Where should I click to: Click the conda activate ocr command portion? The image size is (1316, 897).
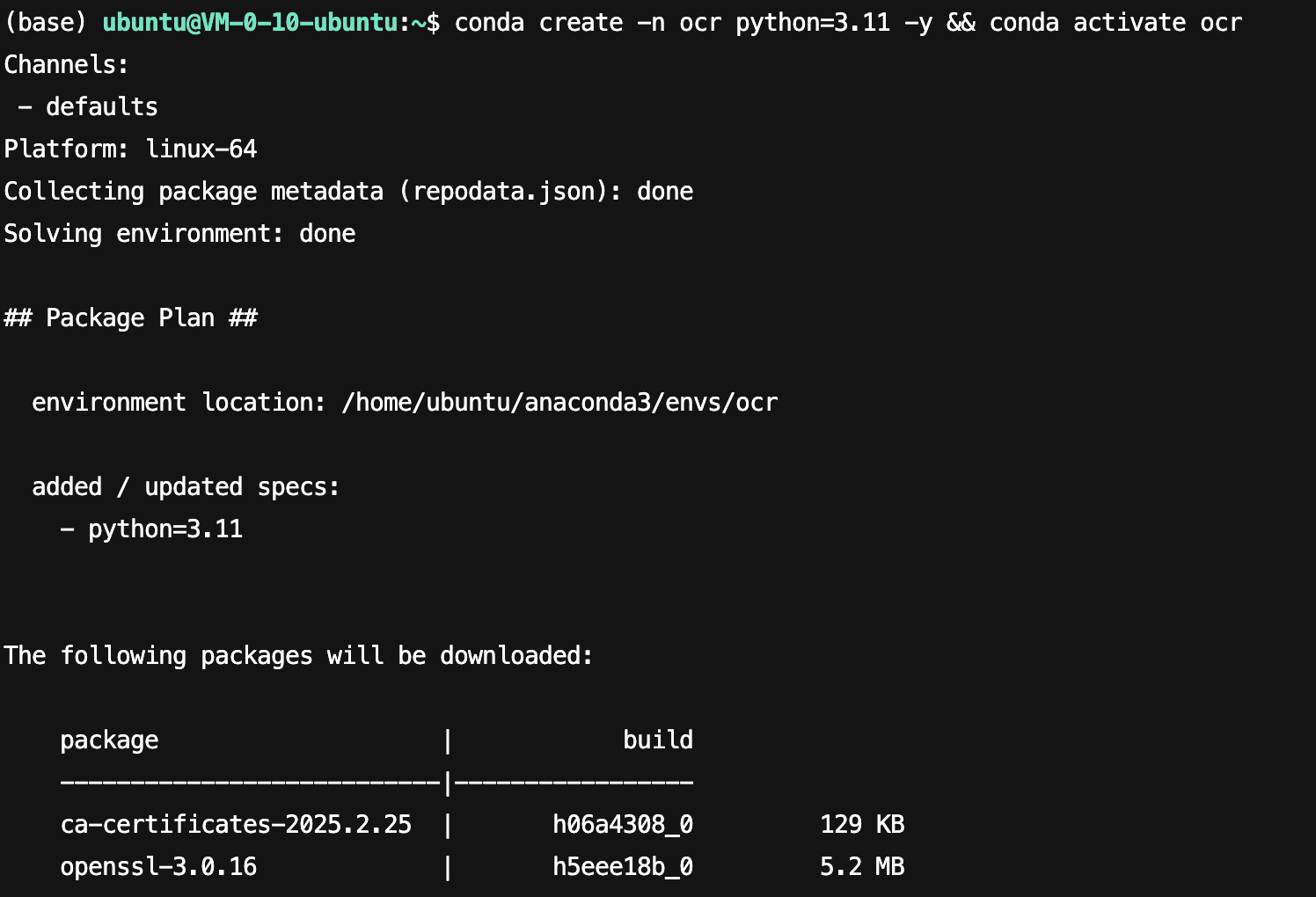pos(1115,22)
